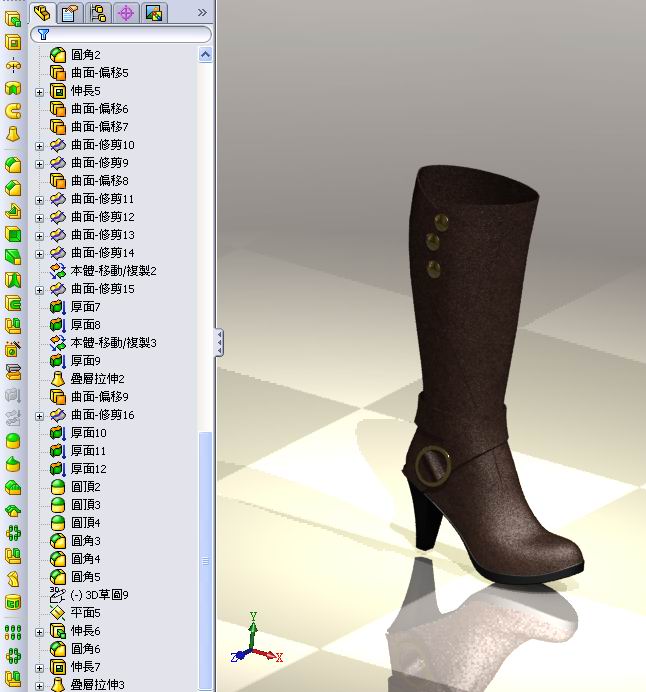646x692 pixels.
Task: Select 厚面11 in the feature tree
Action: 89,451
